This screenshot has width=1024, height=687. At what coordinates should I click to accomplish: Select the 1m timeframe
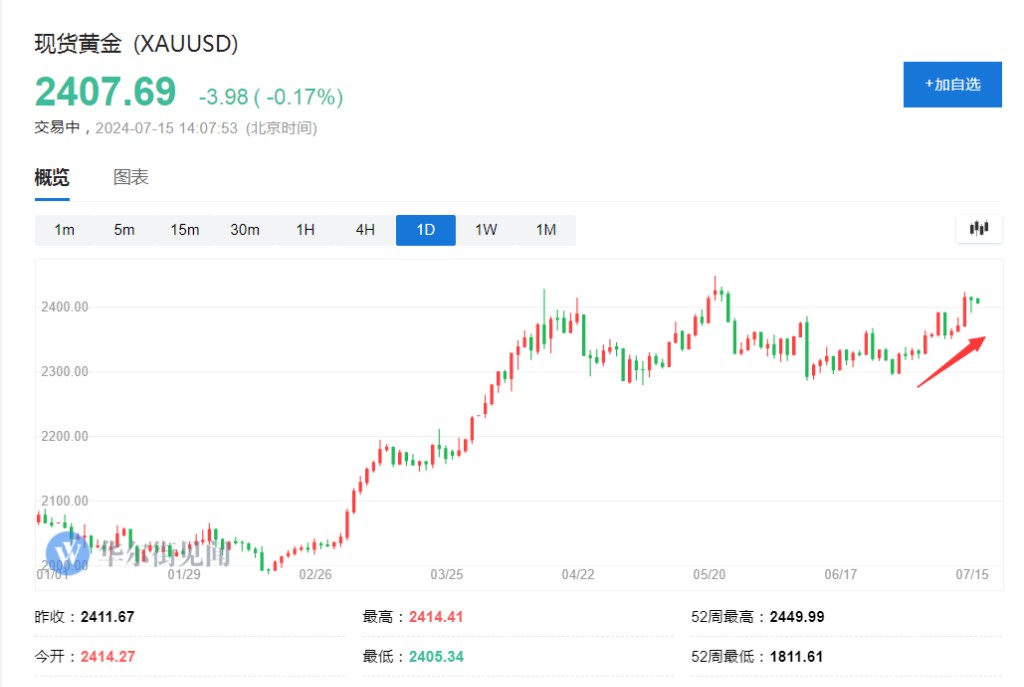pyautogui.click(x=65, y=230)
